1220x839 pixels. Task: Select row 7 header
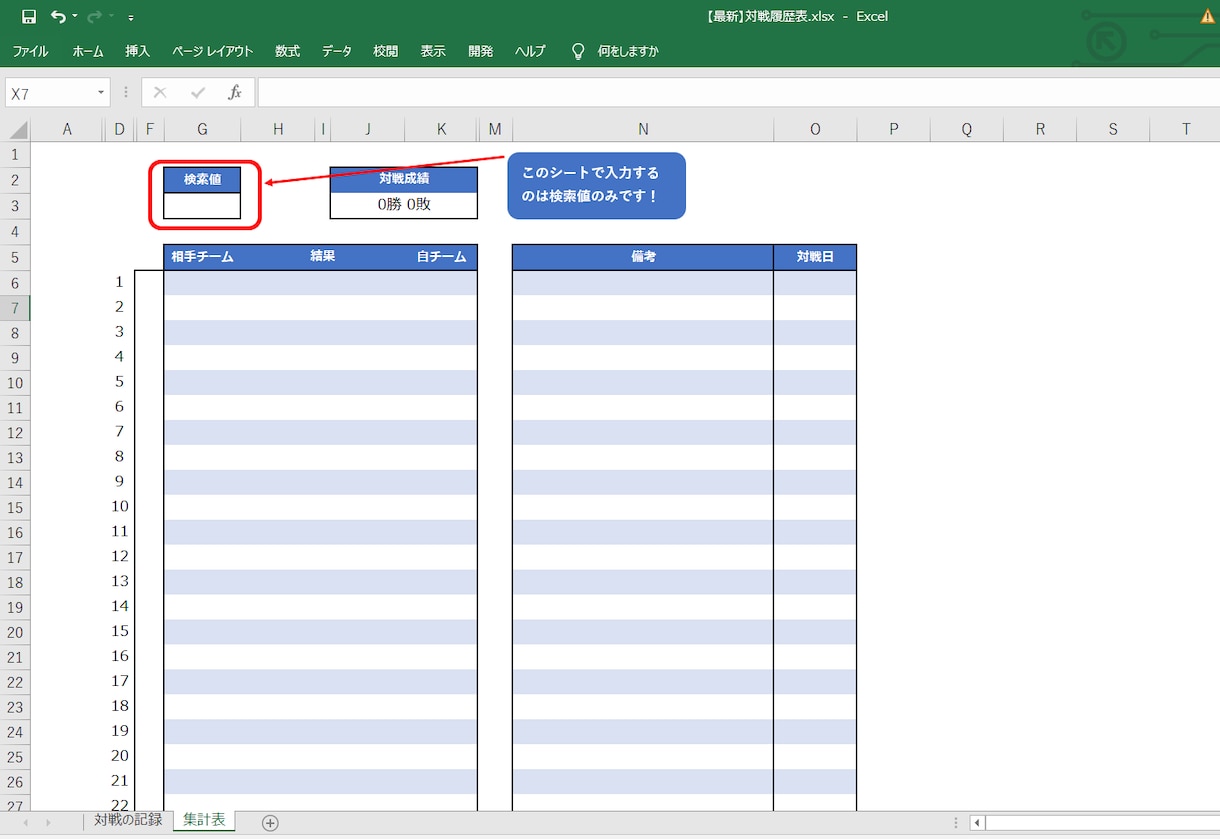(15, 308)
